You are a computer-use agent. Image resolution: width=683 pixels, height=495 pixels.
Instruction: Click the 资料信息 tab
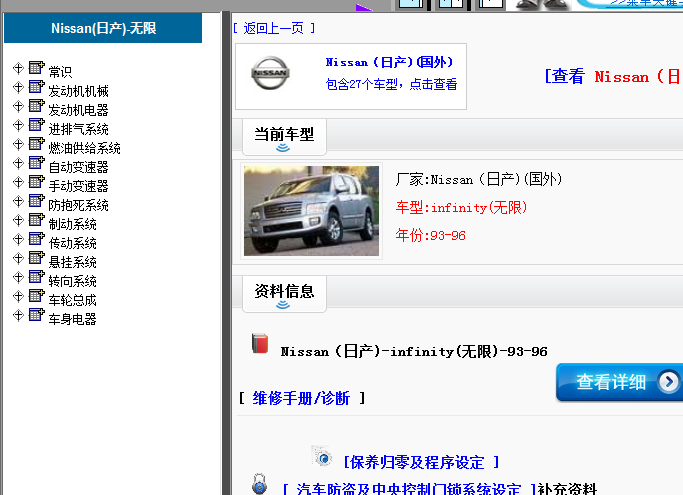[x=284, y=293]
